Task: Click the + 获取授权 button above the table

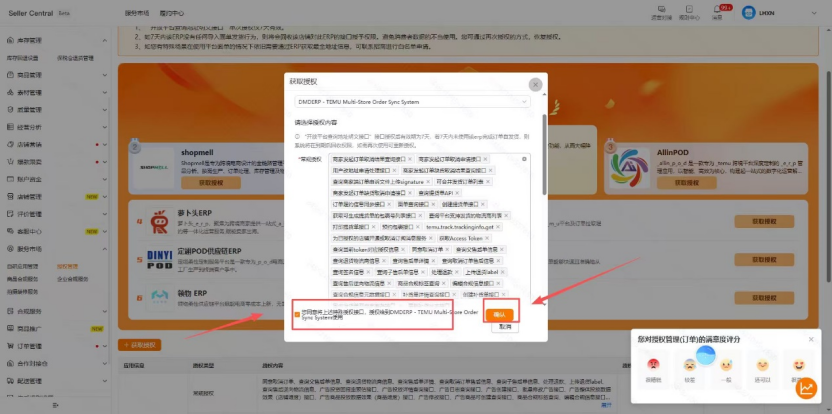Action: coord(140,345)
